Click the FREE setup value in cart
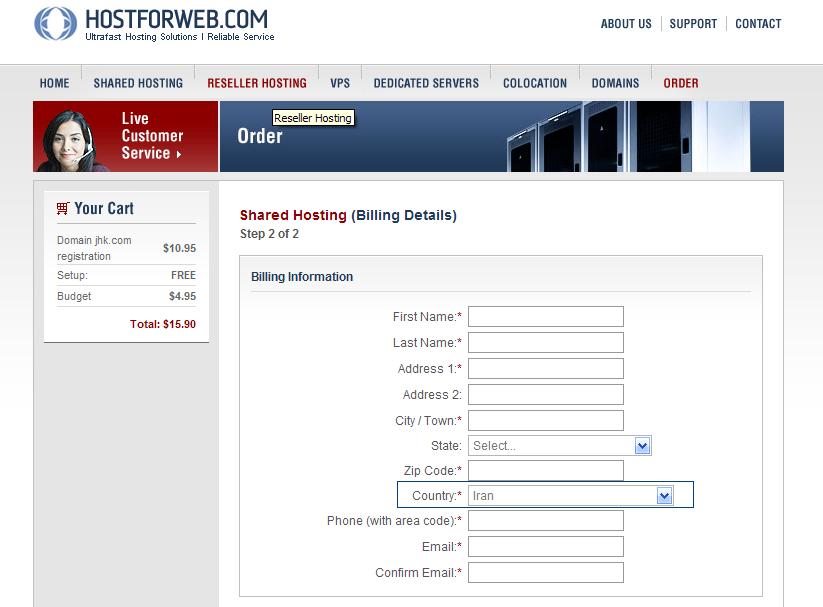The image size is (823, 607). pos(183,275)
